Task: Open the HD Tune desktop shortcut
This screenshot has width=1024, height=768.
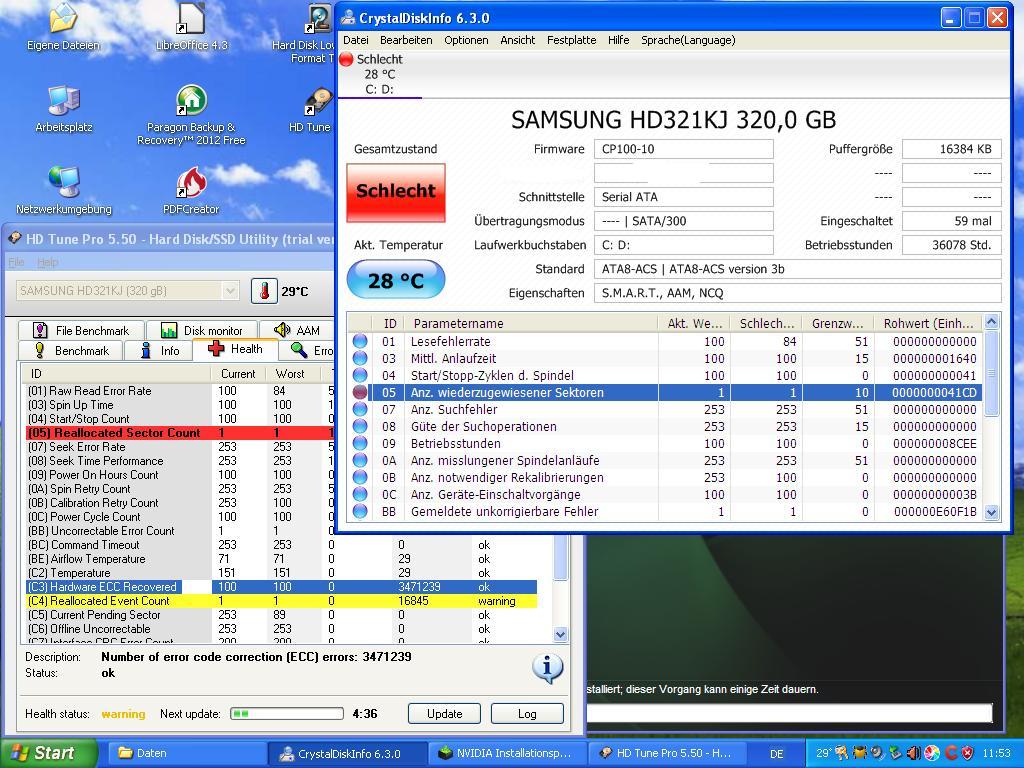Action: [313, 110]
